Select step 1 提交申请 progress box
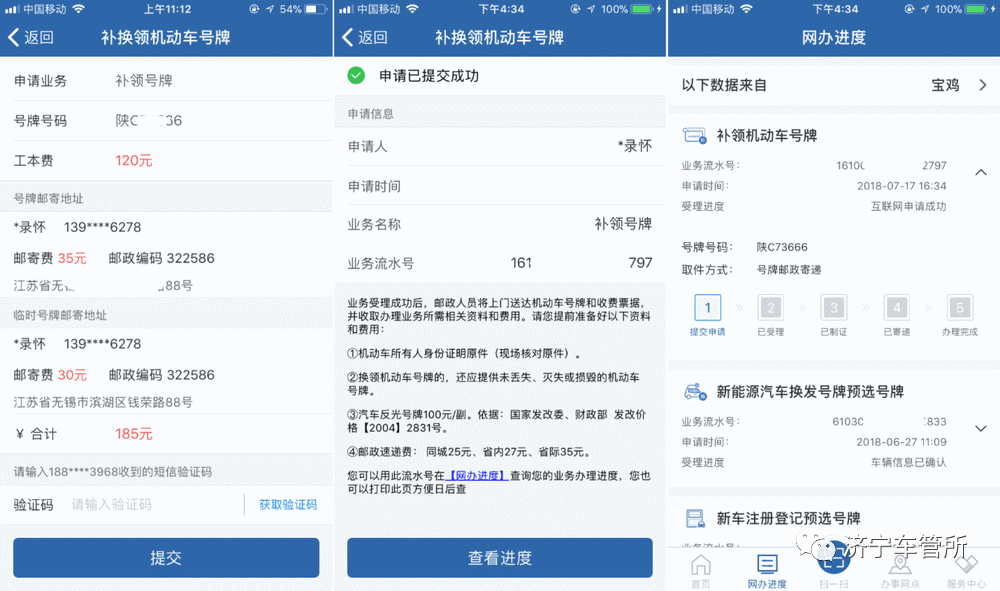The height and width of the screenshot is (591, 1000). (707, 308)
